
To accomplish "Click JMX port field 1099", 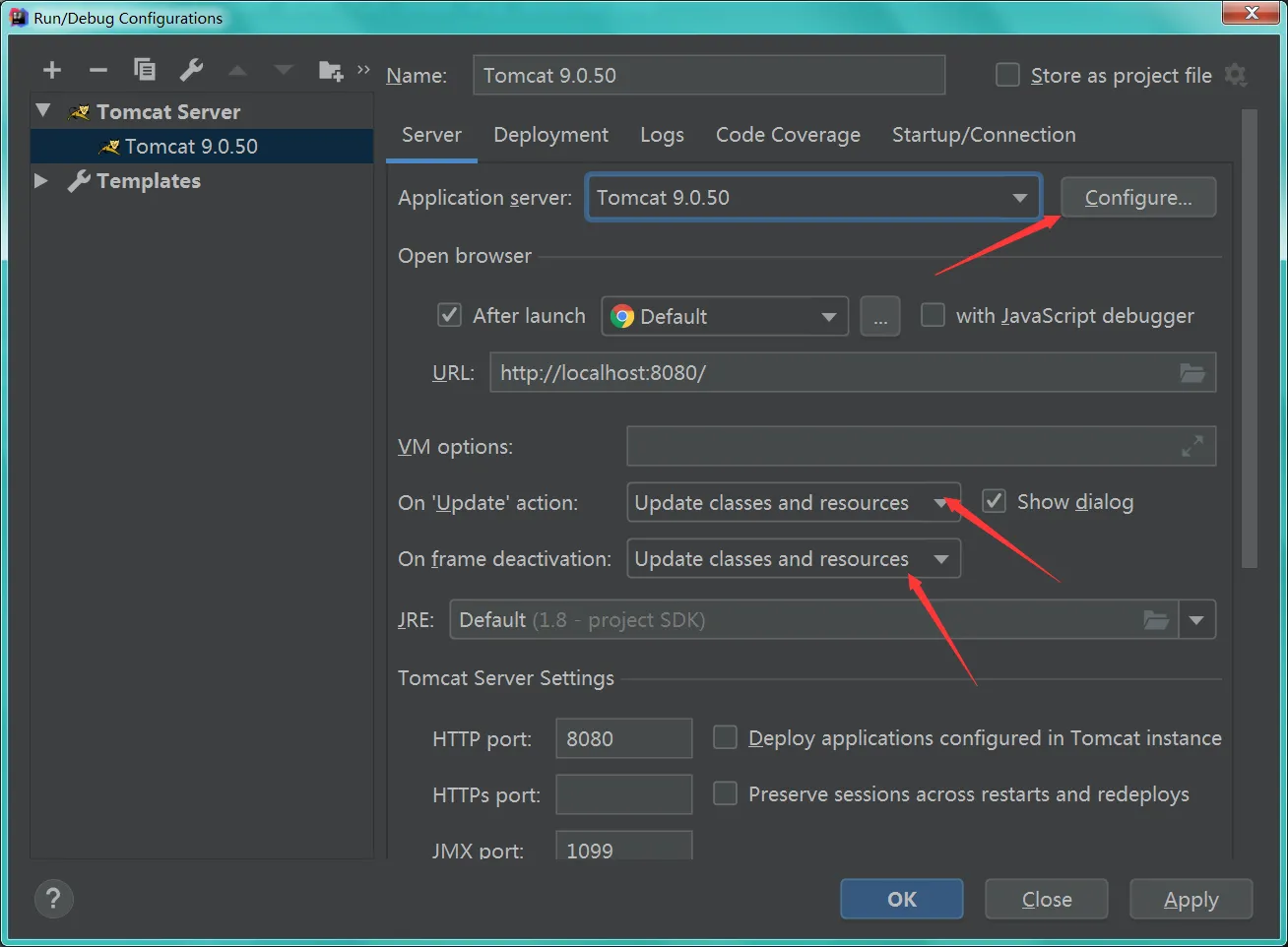I will point(624,847).
